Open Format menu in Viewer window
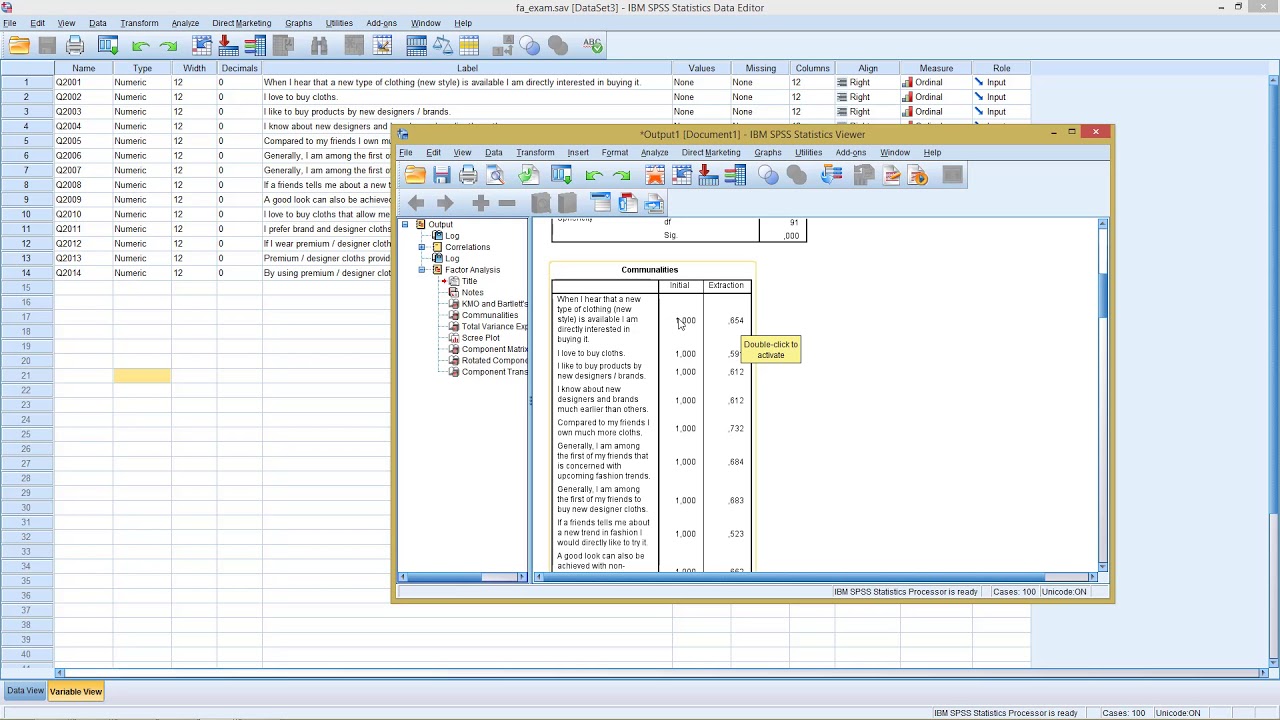 pyautogui.click(x=615, y=153)
